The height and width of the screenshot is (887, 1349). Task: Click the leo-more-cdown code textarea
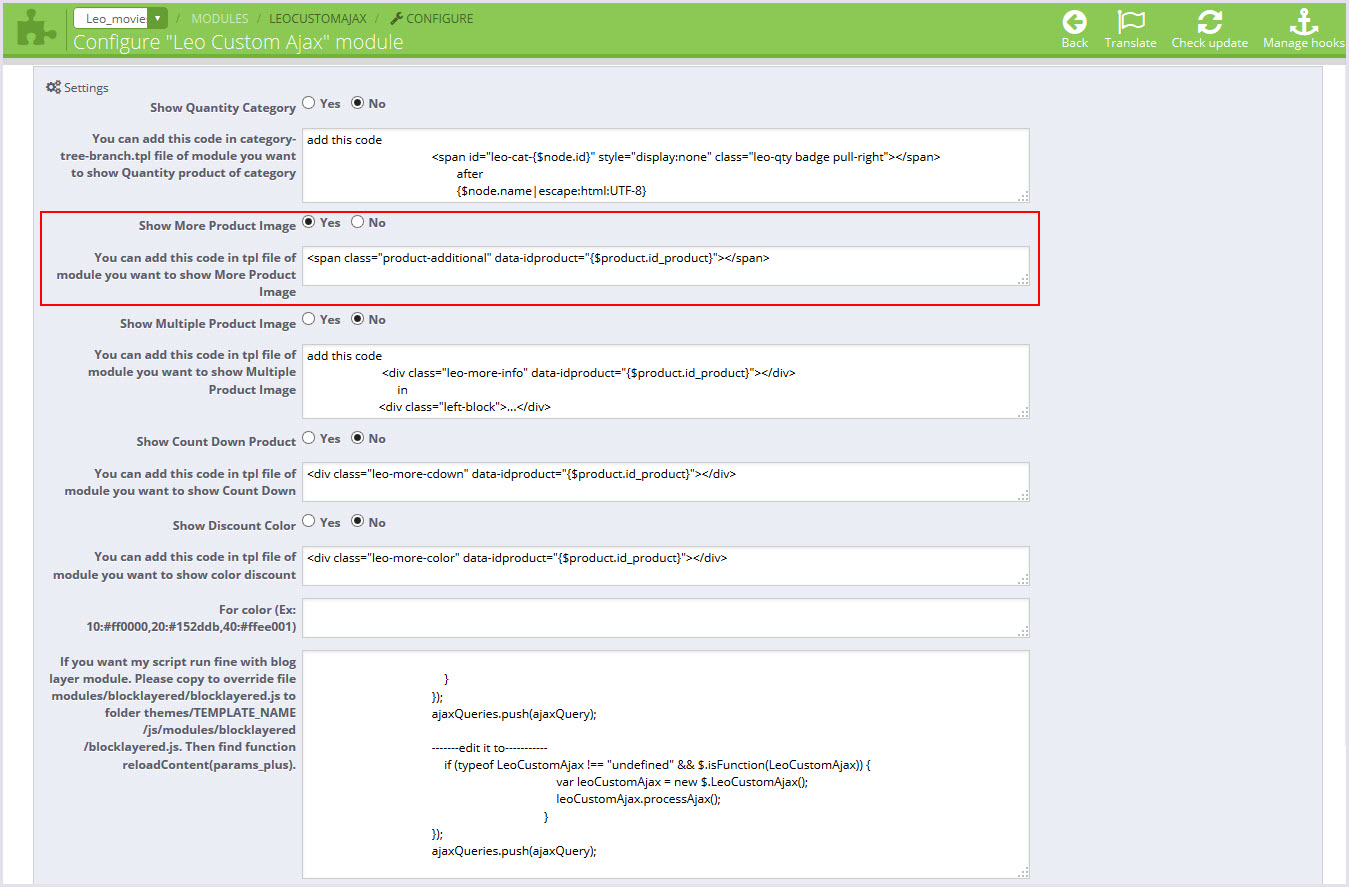pyautogui.click(x=665, y=482)
